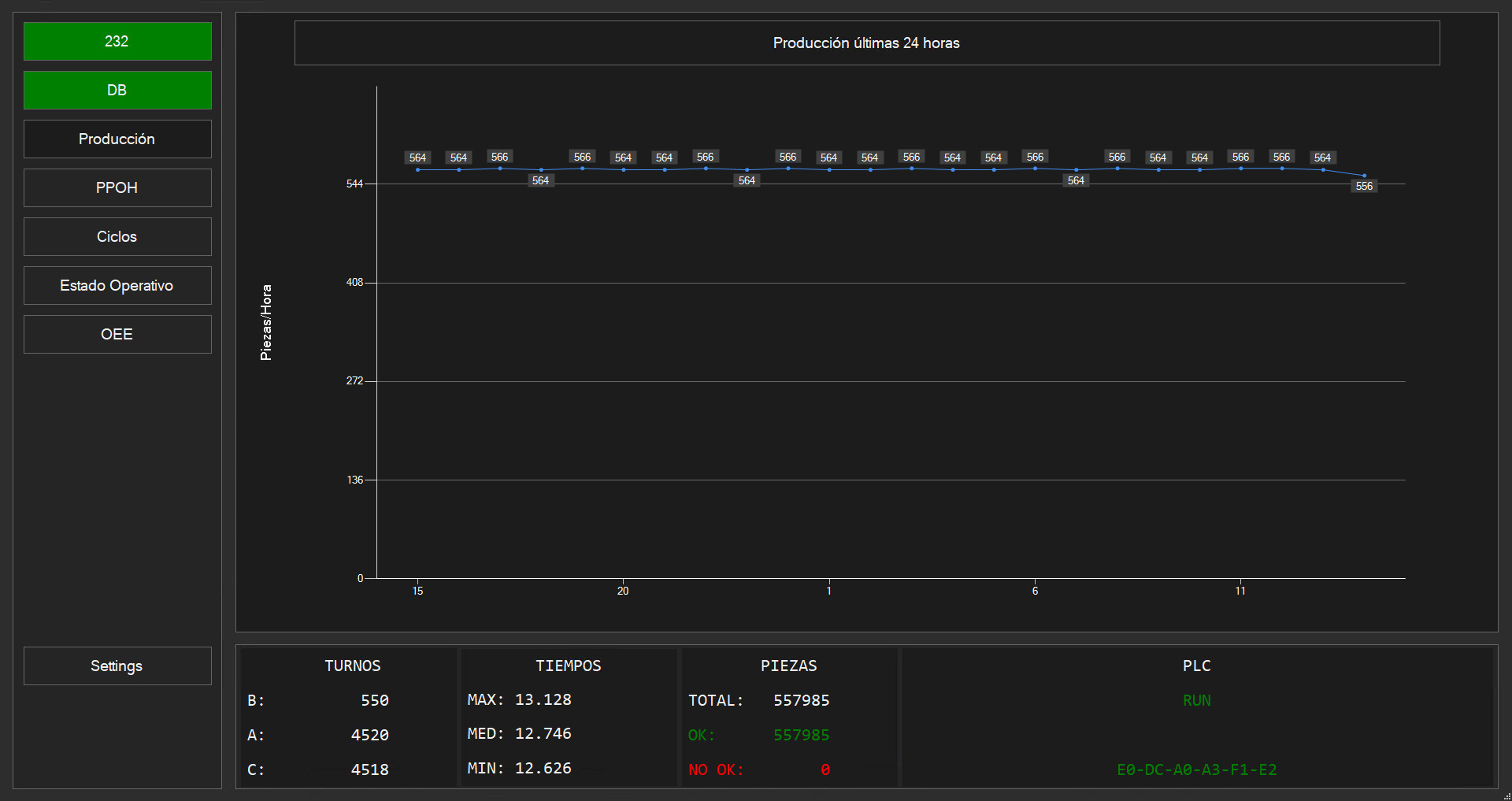Click the PLC RUN status text

tap(1196, 700)
